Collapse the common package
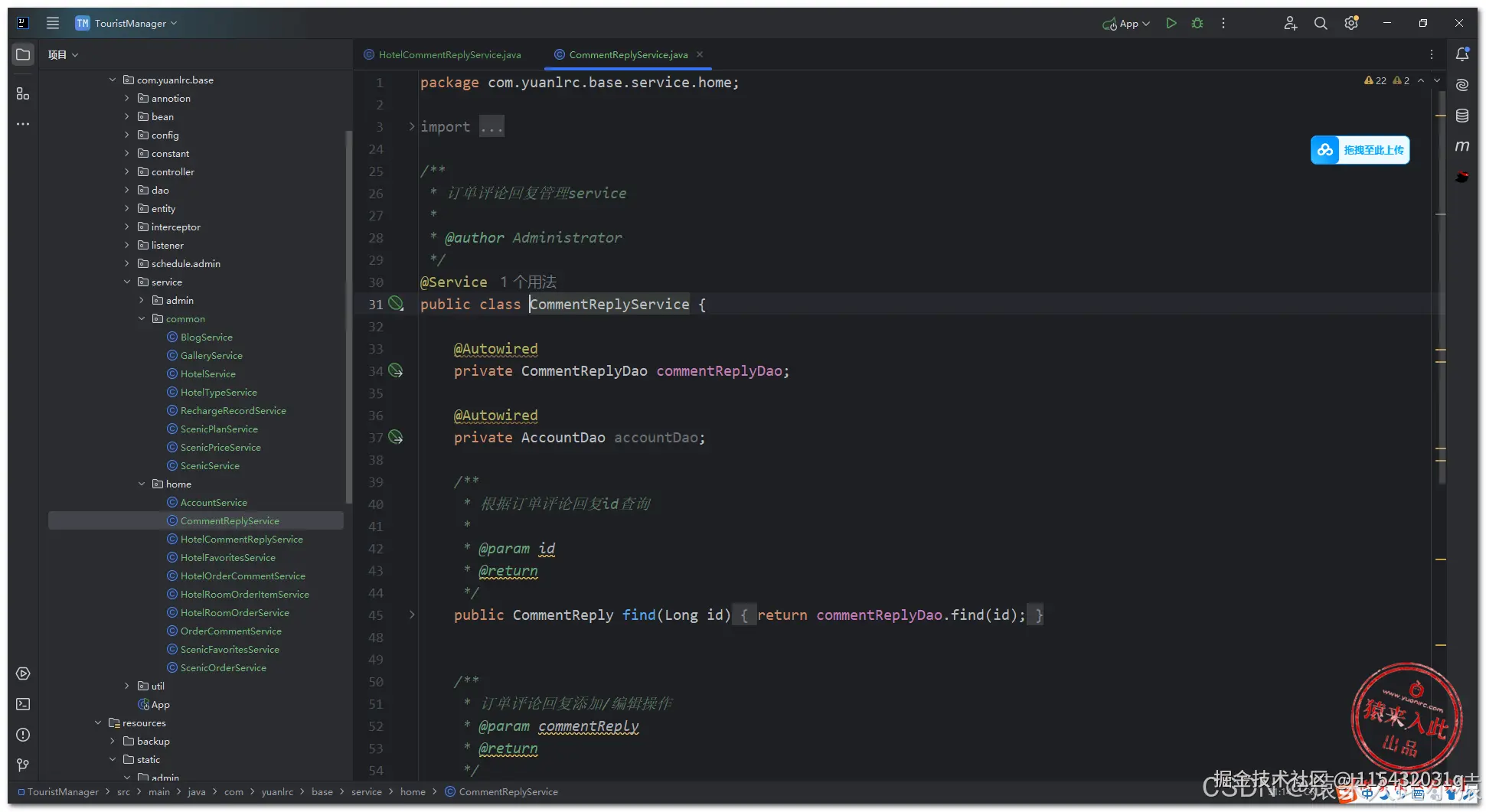Image resolution: width=1486 pixels, height=812 pixels. [142, 318]
